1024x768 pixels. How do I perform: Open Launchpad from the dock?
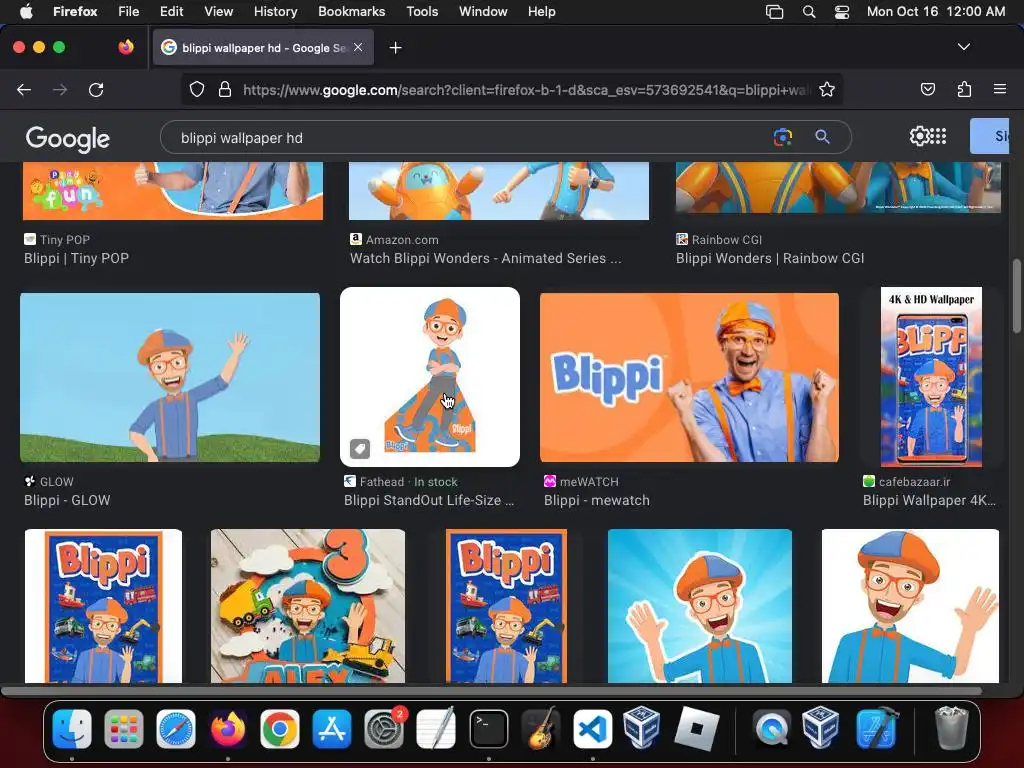pos(123,728)
